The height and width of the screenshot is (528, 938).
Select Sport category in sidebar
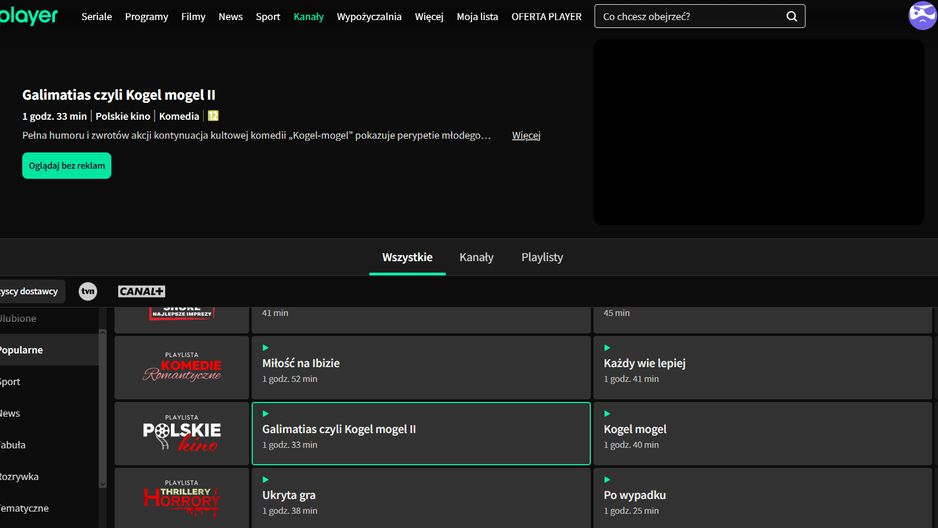[x=49, y=381]
